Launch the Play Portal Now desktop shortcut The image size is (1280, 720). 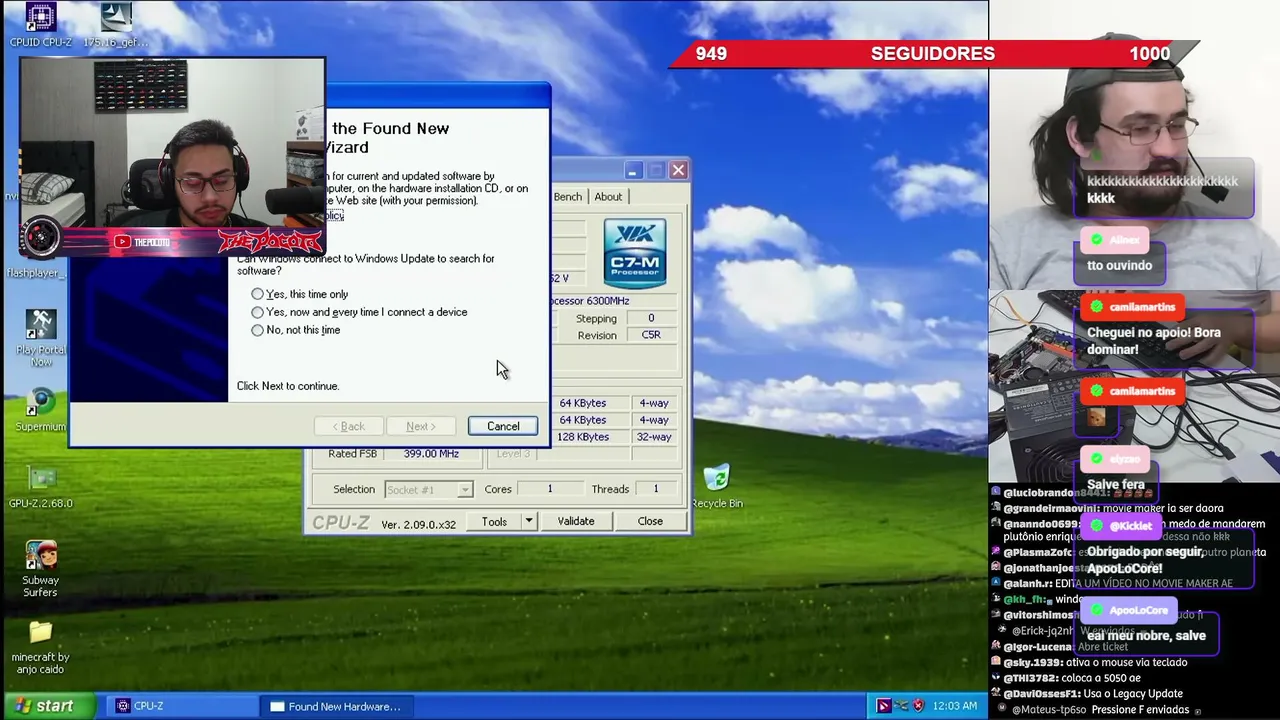coord(40,337)
